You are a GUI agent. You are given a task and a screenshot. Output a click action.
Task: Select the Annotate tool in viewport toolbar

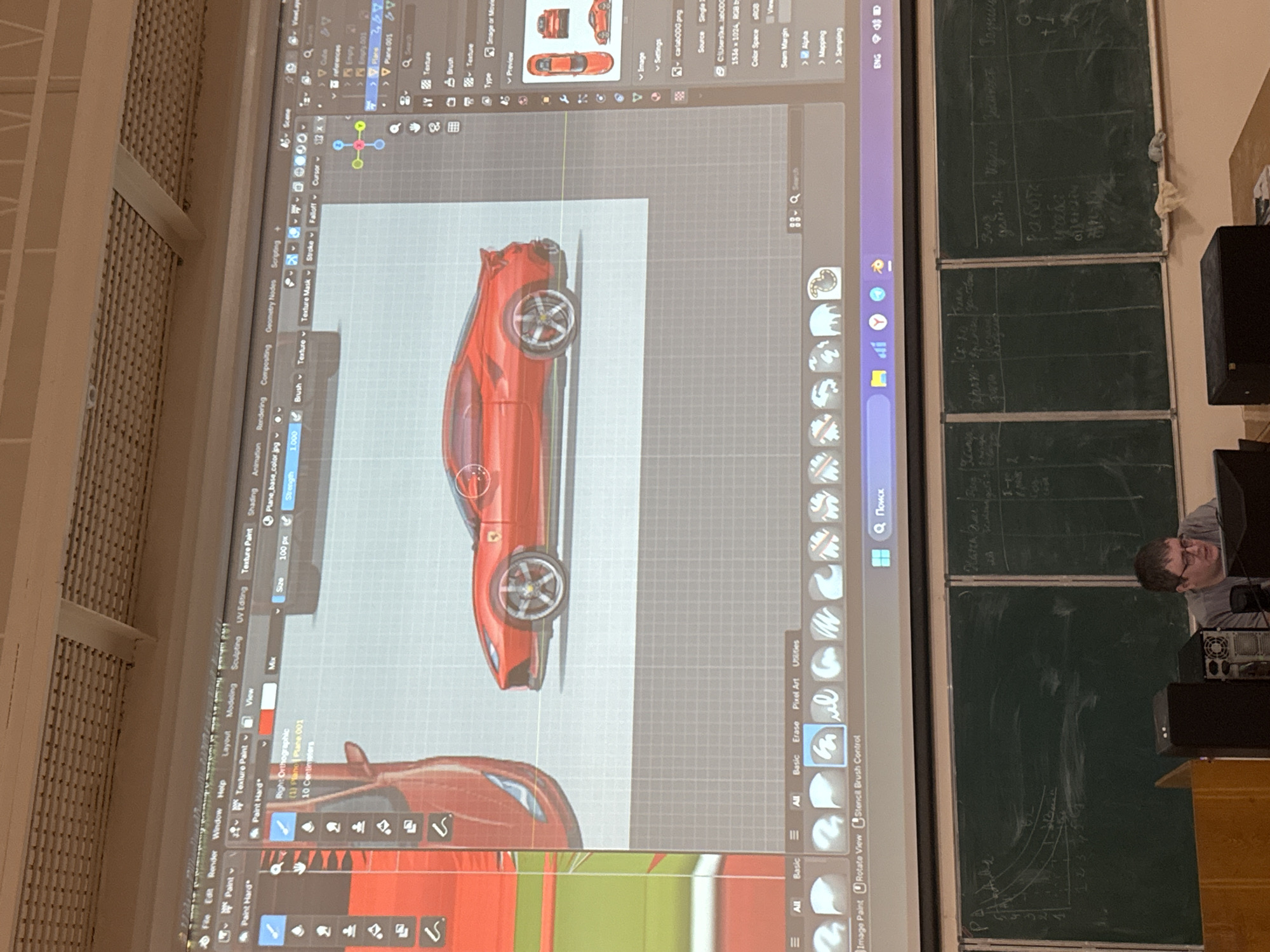441,826
